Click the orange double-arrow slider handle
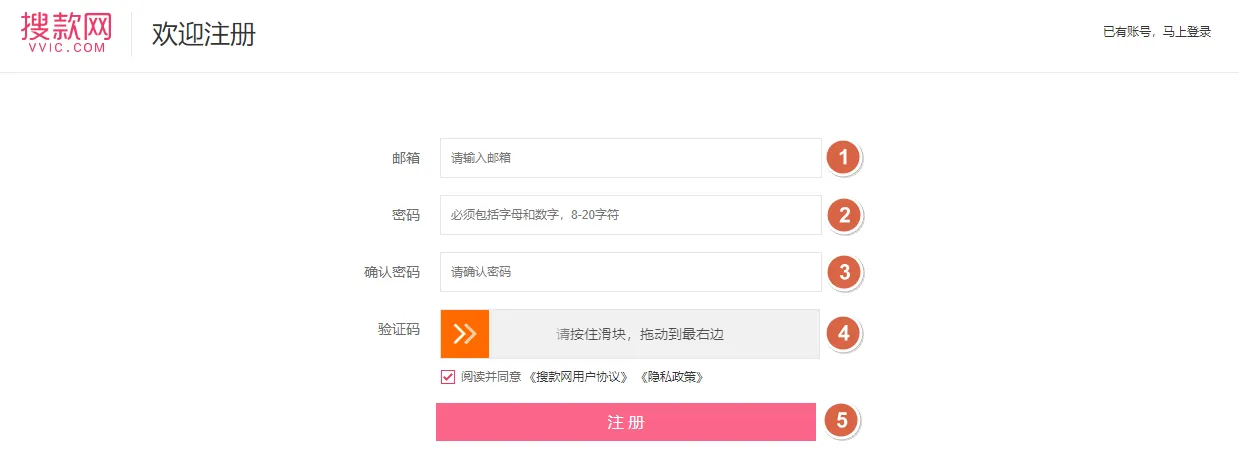 465,334
